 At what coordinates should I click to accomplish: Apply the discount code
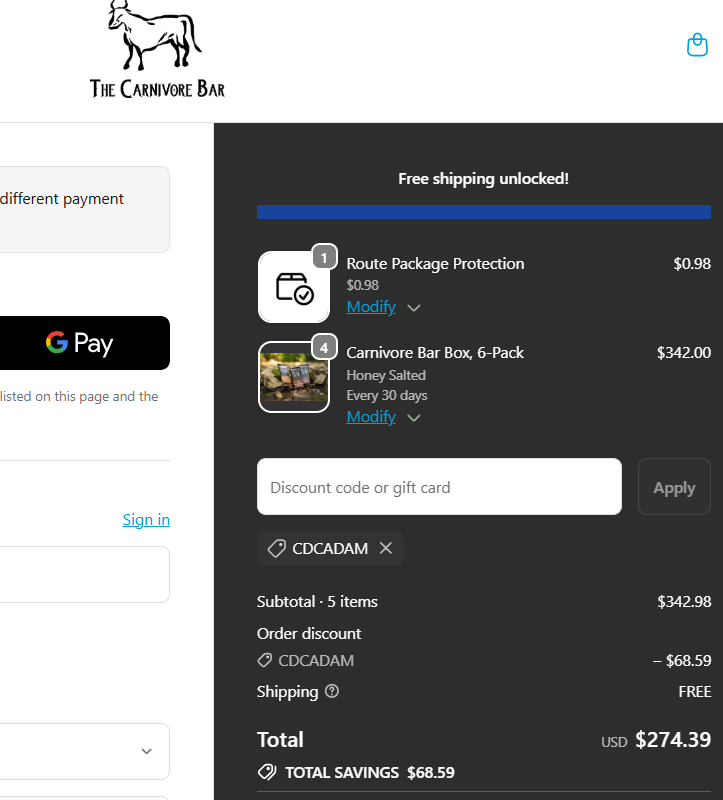point(674,487)
